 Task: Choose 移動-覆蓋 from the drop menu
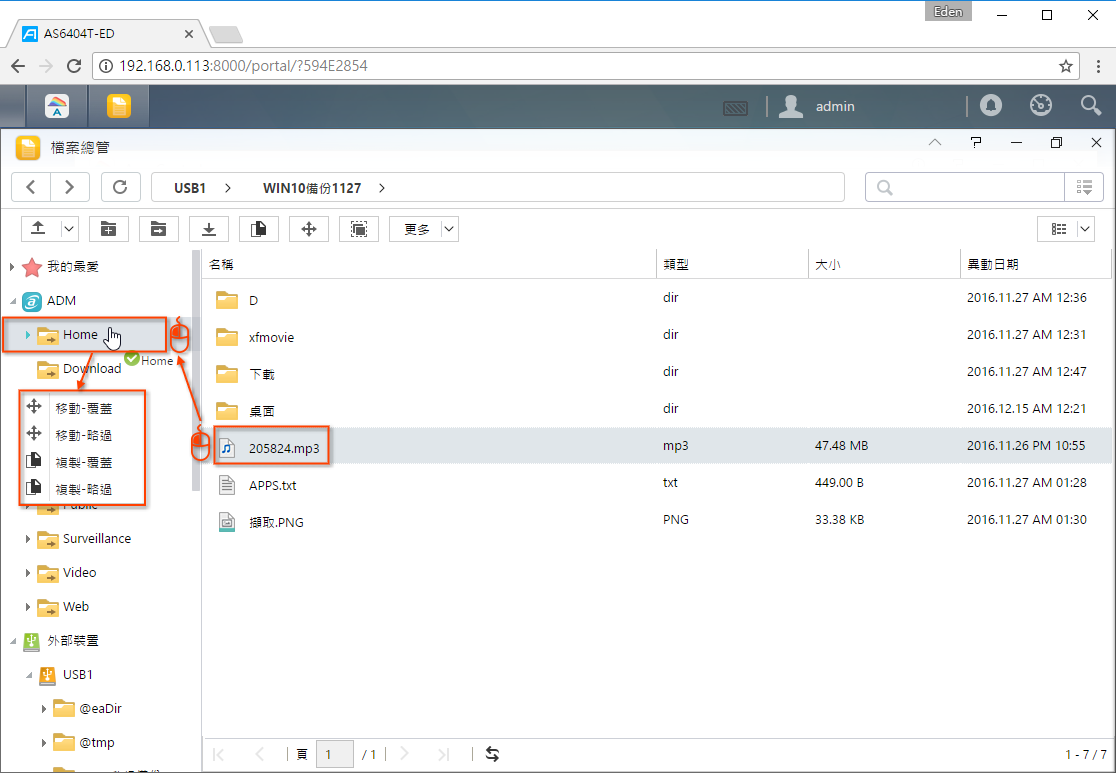point(83,408)
